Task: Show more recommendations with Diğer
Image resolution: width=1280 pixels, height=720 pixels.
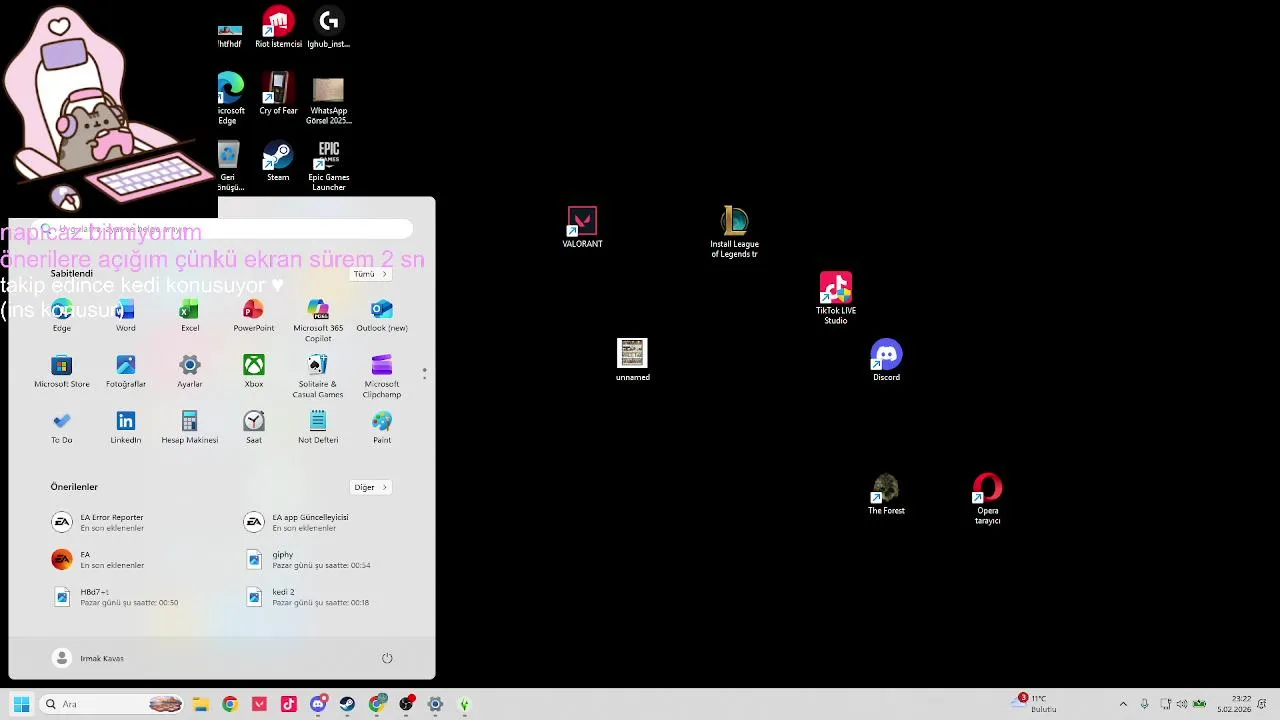Action: pos(370,487)
